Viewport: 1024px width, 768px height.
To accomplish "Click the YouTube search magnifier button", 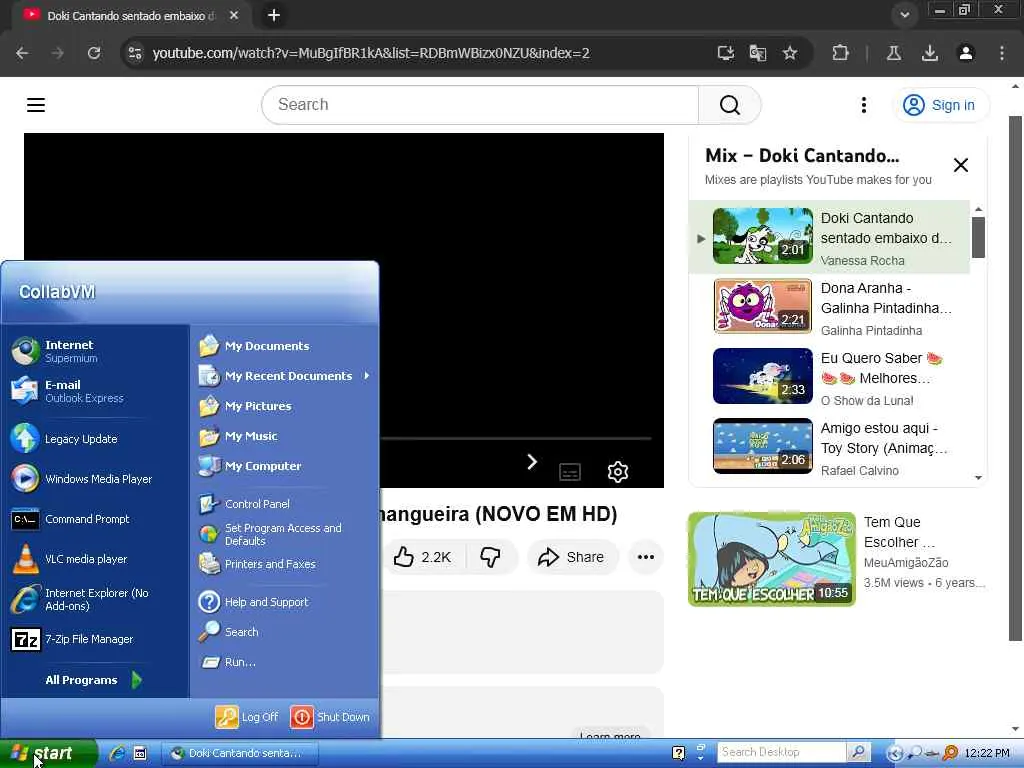I will click(x=729, y=105).
